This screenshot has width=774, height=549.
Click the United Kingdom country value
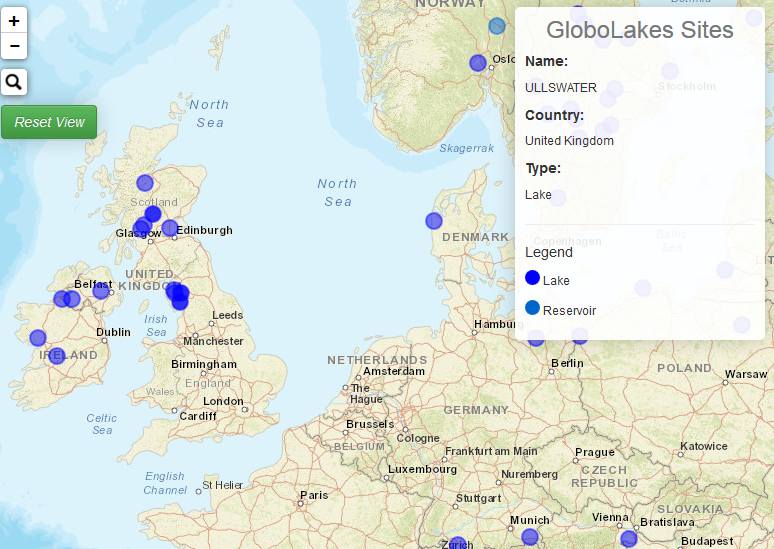tap(569, 141)
